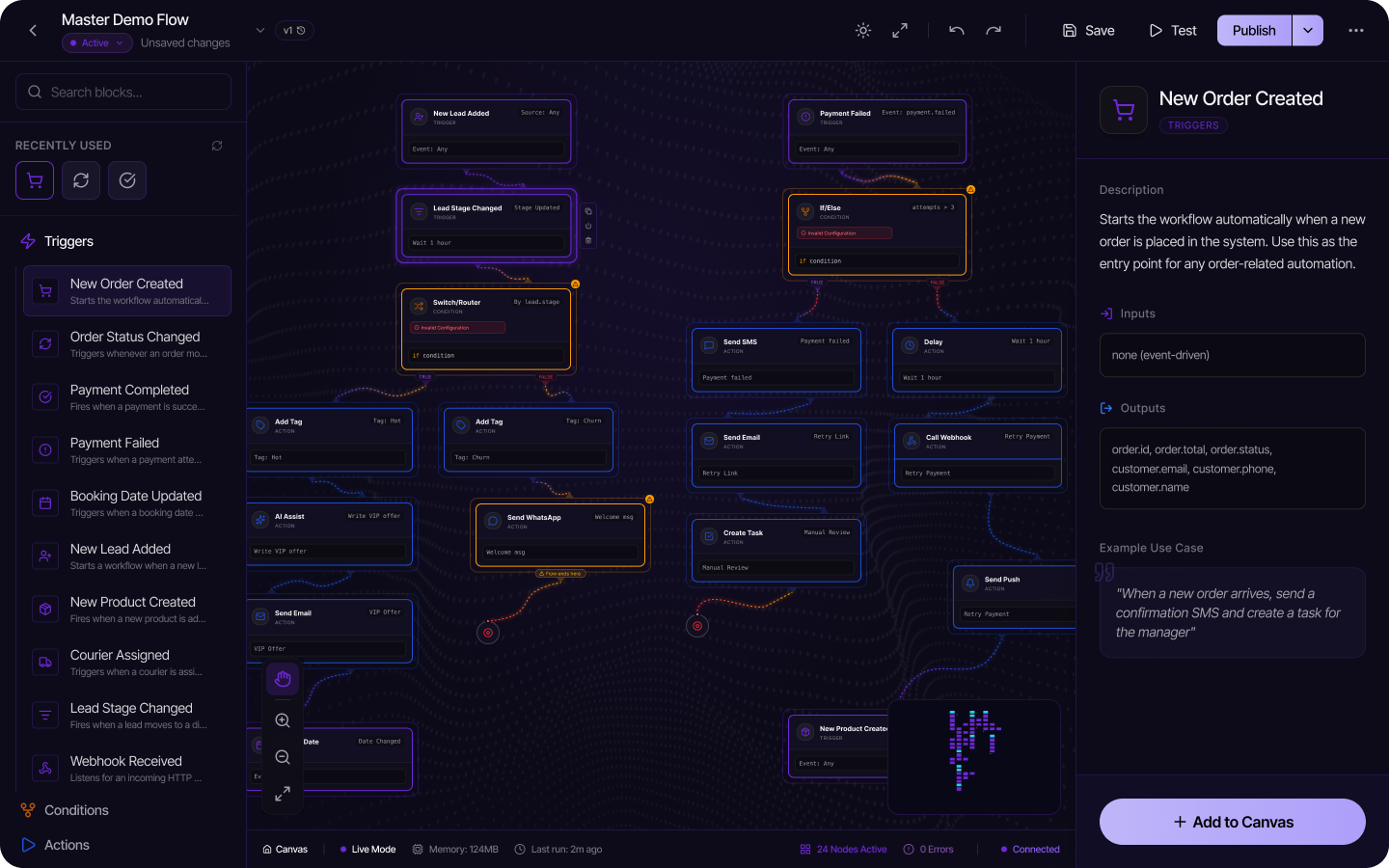The image size is (1389, 868).
Task: Expand the flow name chevron dropdown
Action: click(259, 31)
